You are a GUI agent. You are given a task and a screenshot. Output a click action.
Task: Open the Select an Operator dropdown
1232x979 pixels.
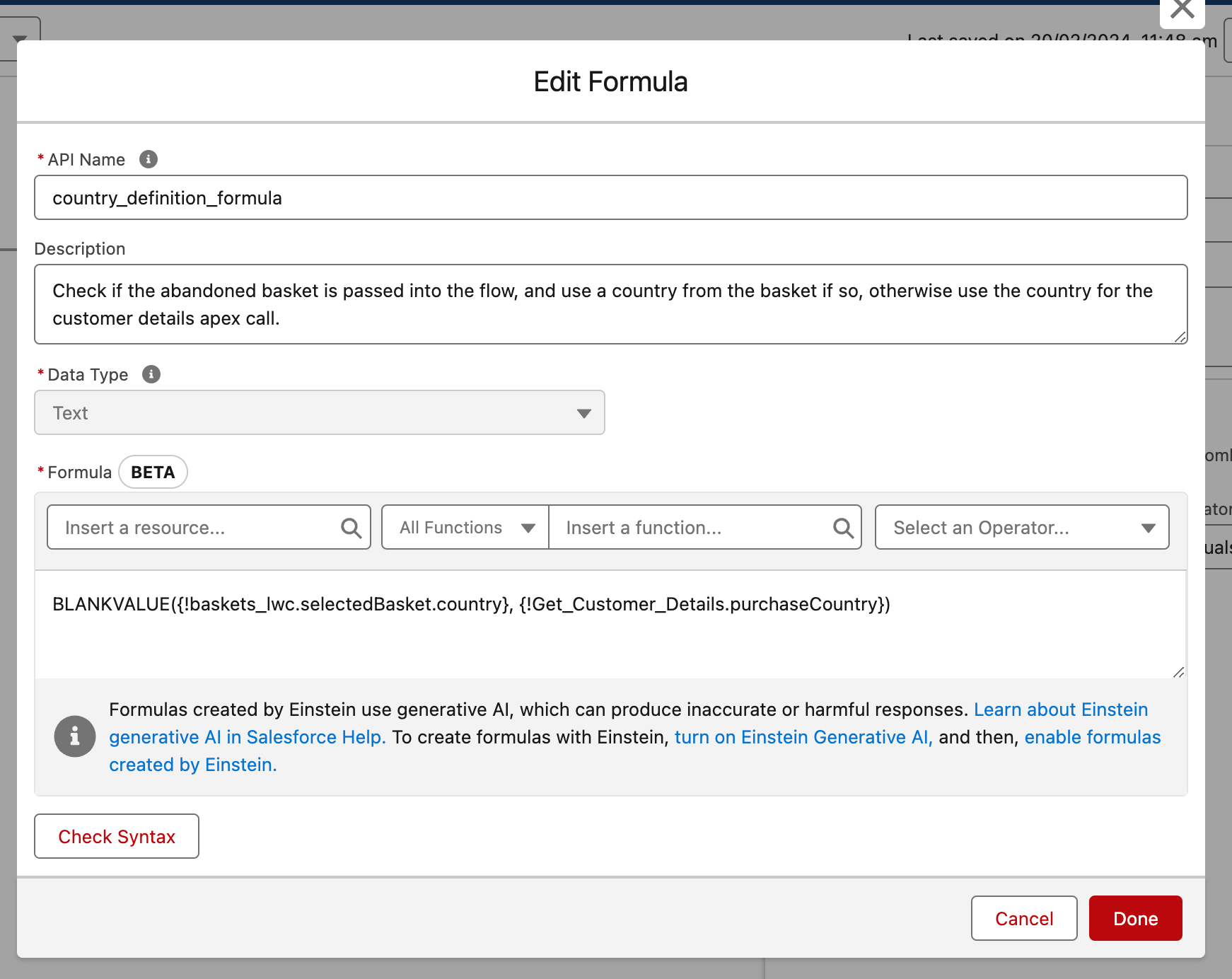click(x=1021, y=528)
